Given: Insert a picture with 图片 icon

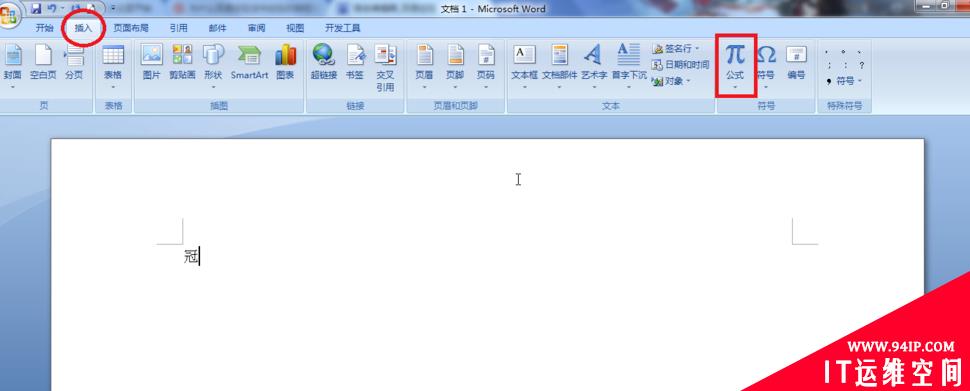Looking at the screenshot, I should [x=152, y=62].
